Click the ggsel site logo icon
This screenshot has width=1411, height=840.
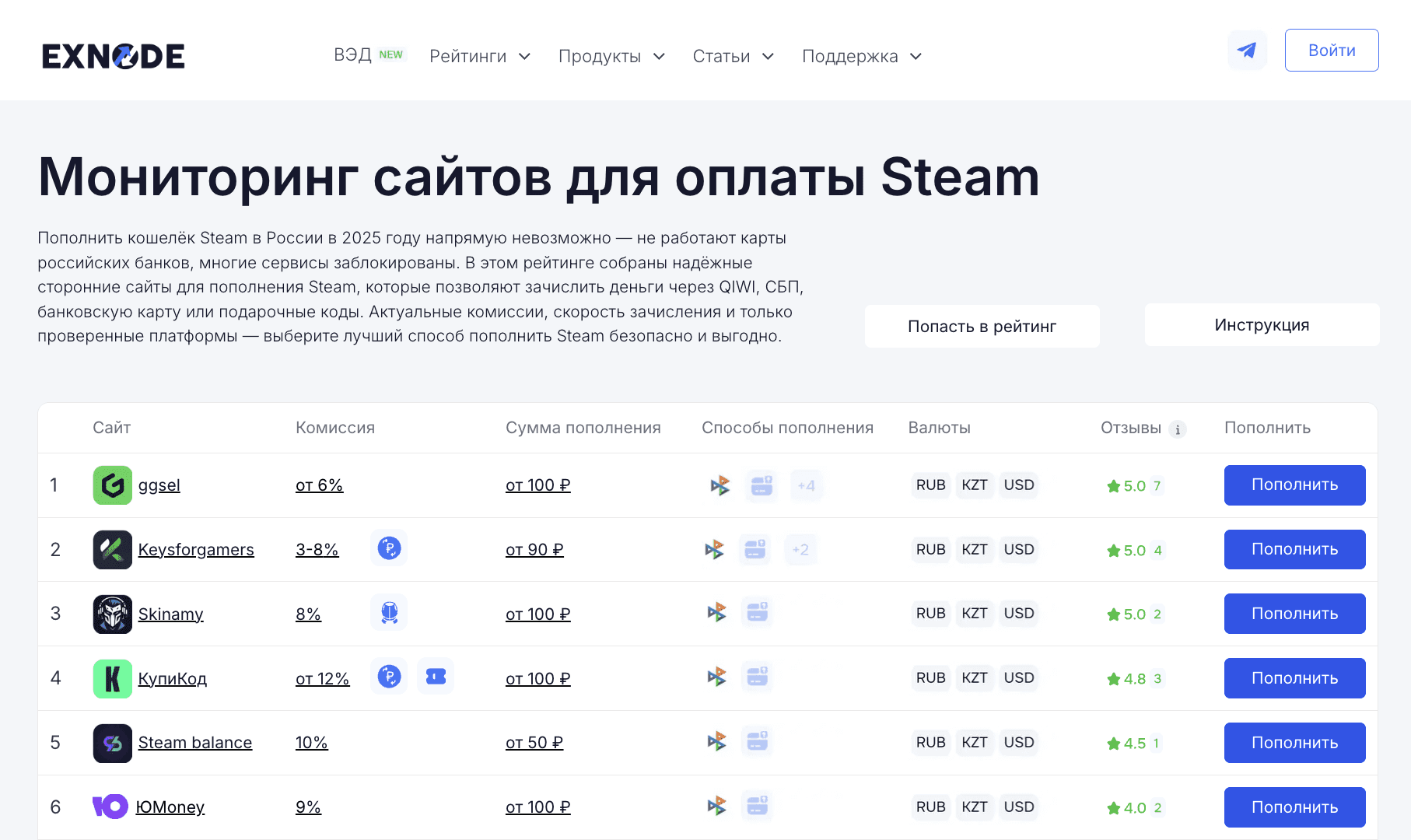[113, 485]
